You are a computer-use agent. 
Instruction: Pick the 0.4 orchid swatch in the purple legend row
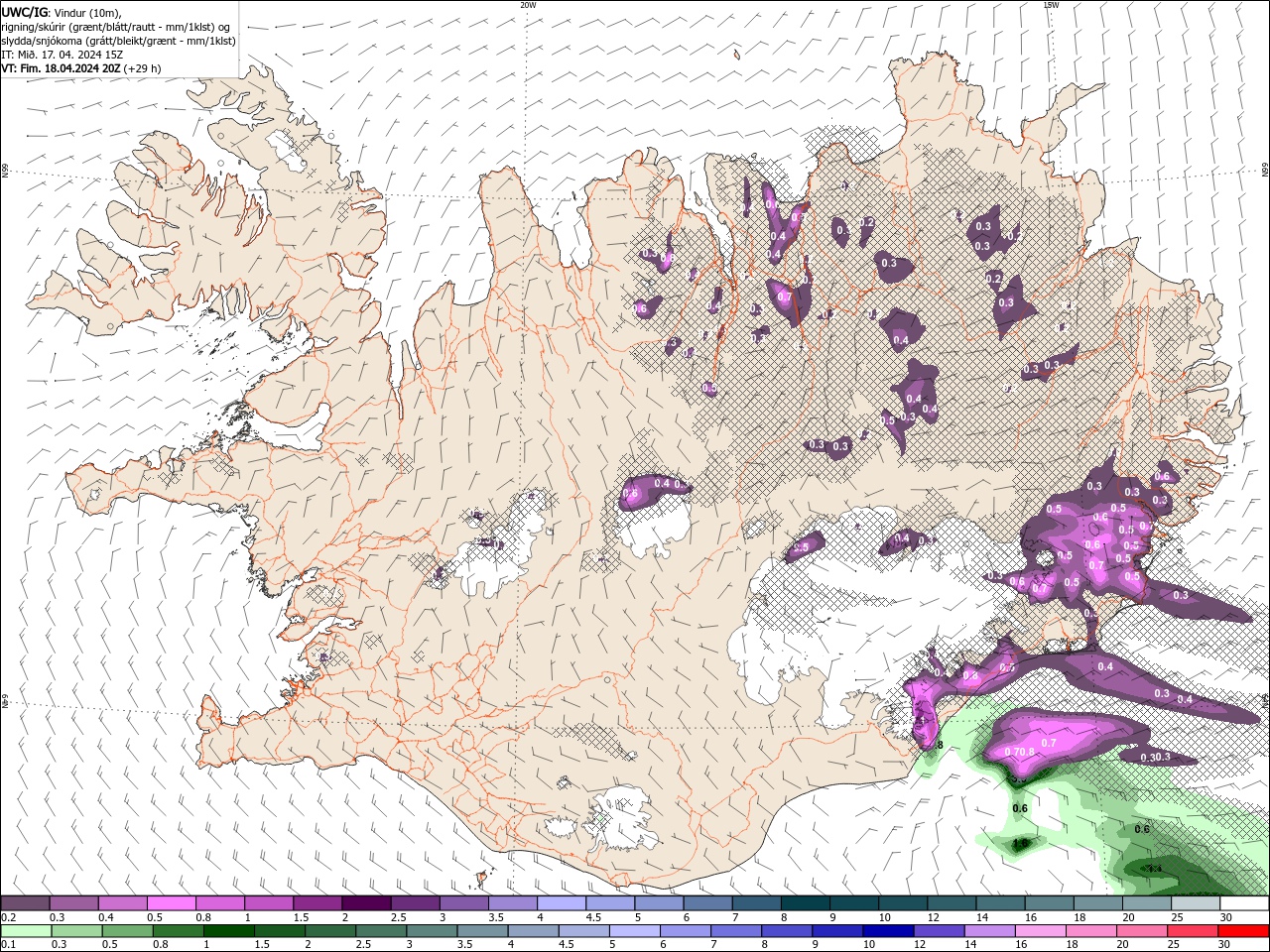pos(122,903)
